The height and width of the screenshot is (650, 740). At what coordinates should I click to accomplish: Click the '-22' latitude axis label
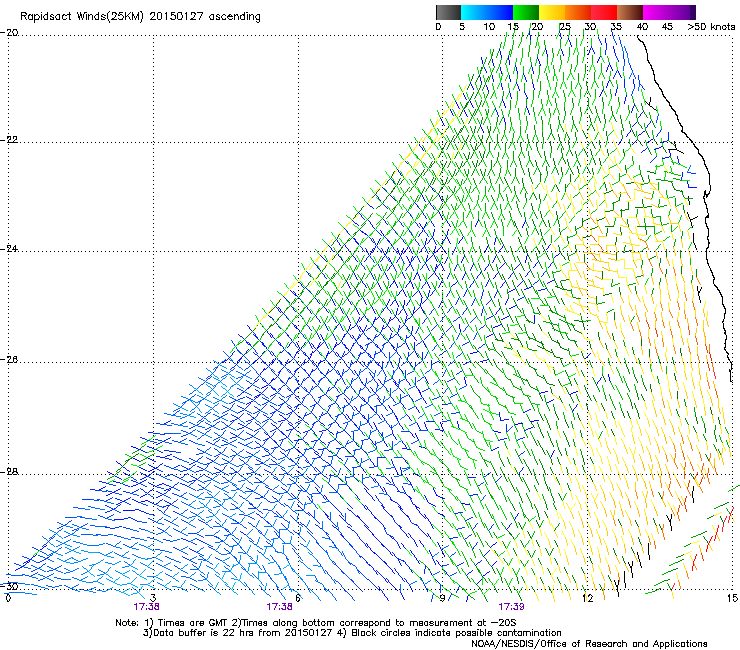click(9, 140)
